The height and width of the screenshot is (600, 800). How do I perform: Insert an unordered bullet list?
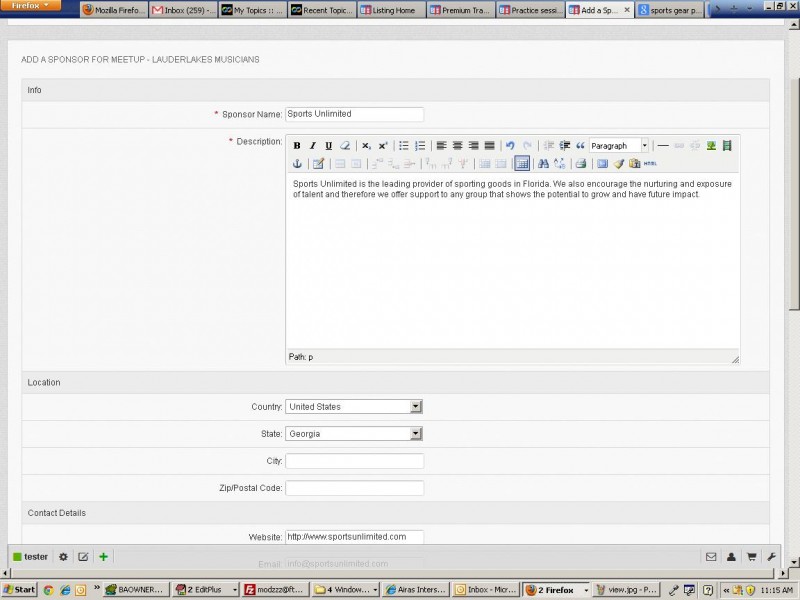404,146
